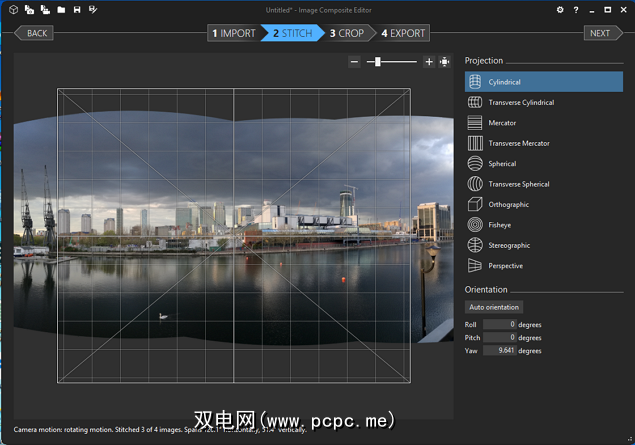This screenshot has width=635, height=445.
Task: Zoom in with the plus icon
Action: 429,62
